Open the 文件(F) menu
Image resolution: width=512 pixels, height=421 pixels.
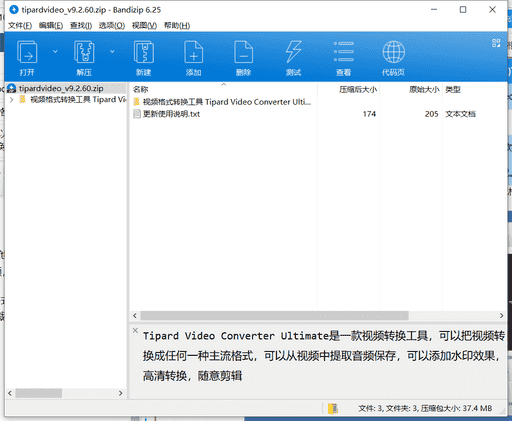click(20, 26)
